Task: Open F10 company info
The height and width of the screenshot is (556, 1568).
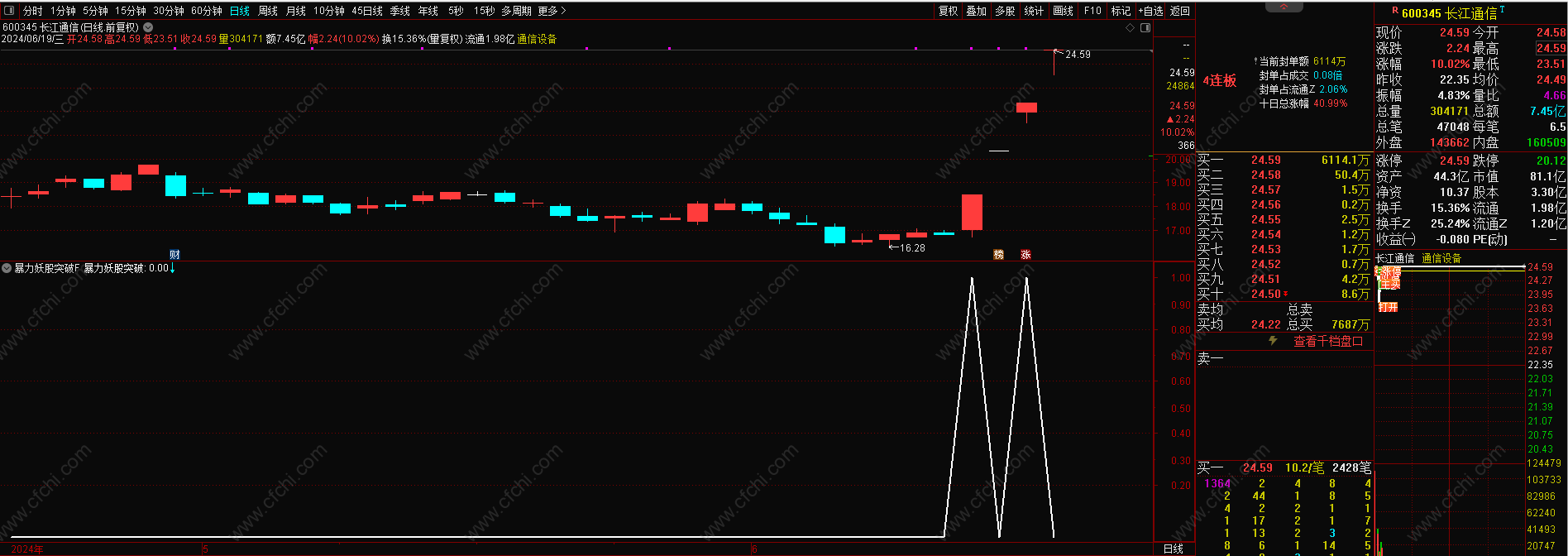Action: (x=1092, y=11)
